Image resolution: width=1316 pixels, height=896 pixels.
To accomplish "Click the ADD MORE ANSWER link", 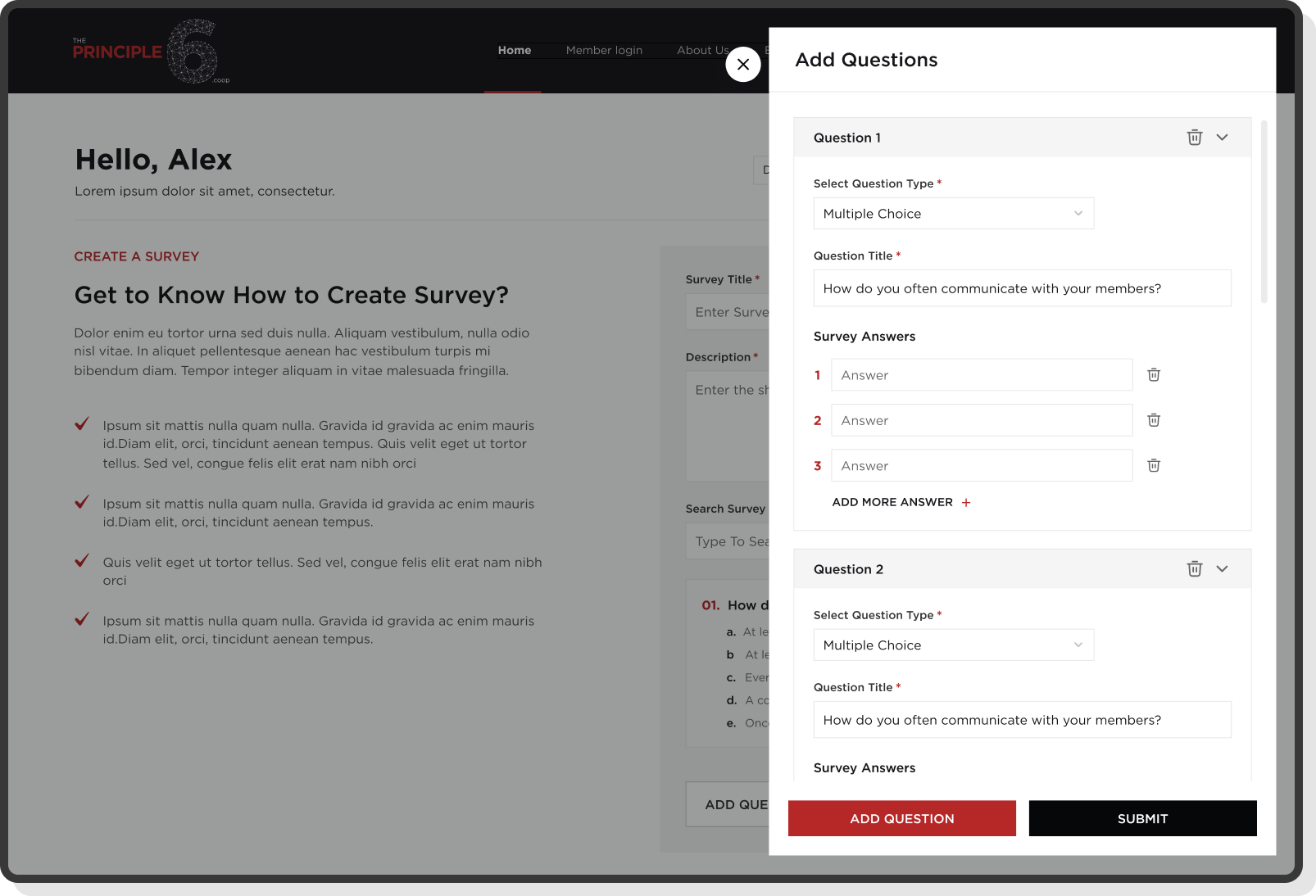I will point(892,502).
